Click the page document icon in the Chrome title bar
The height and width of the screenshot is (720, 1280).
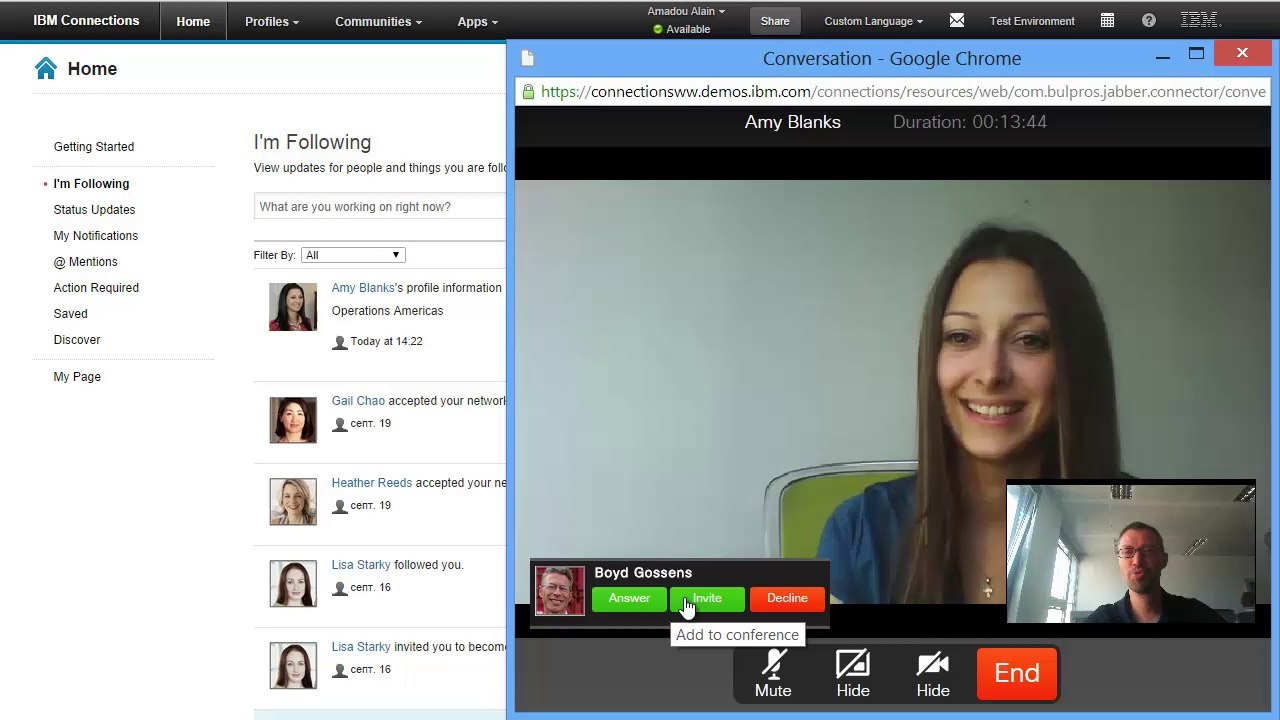coord(528,58)
